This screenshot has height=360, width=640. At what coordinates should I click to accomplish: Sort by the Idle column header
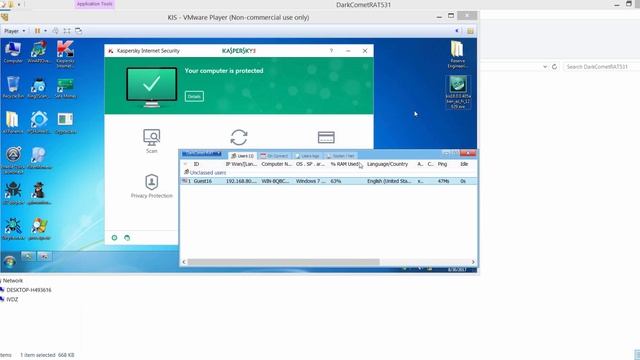tap(464, 164)
